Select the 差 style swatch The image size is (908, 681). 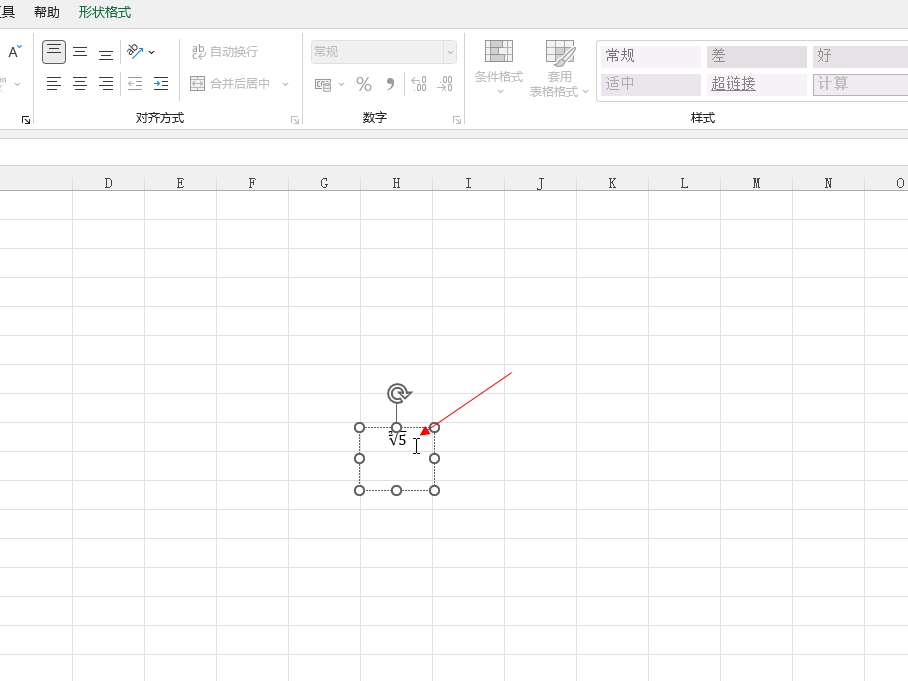[756, 56]
